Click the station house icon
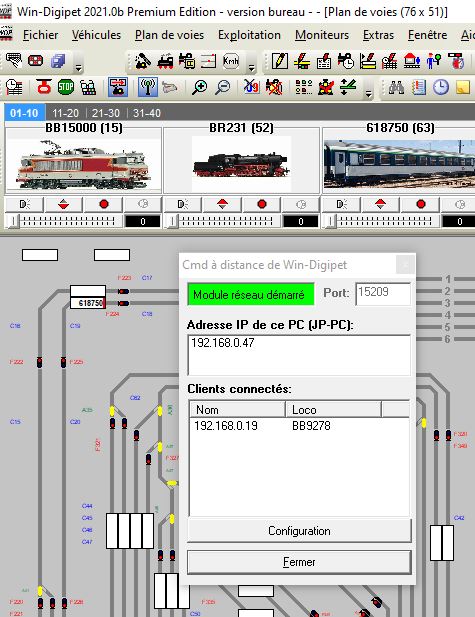Image resolution: width=475 pixels, height=617 pixels. pos(412,61)
